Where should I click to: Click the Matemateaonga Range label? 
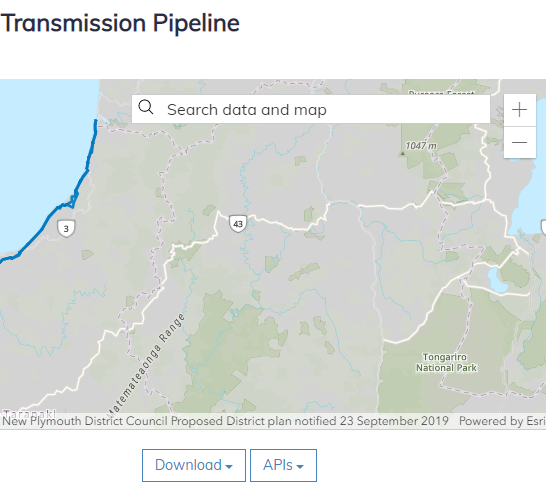point(146,365)
